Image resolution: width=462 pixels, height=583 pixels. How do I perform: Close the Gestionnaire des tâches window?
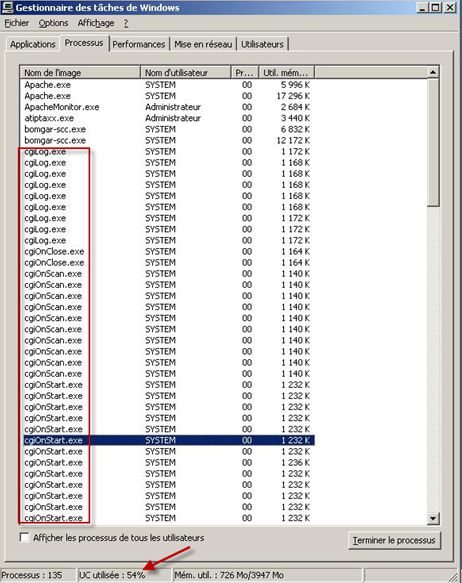(450, 7)
